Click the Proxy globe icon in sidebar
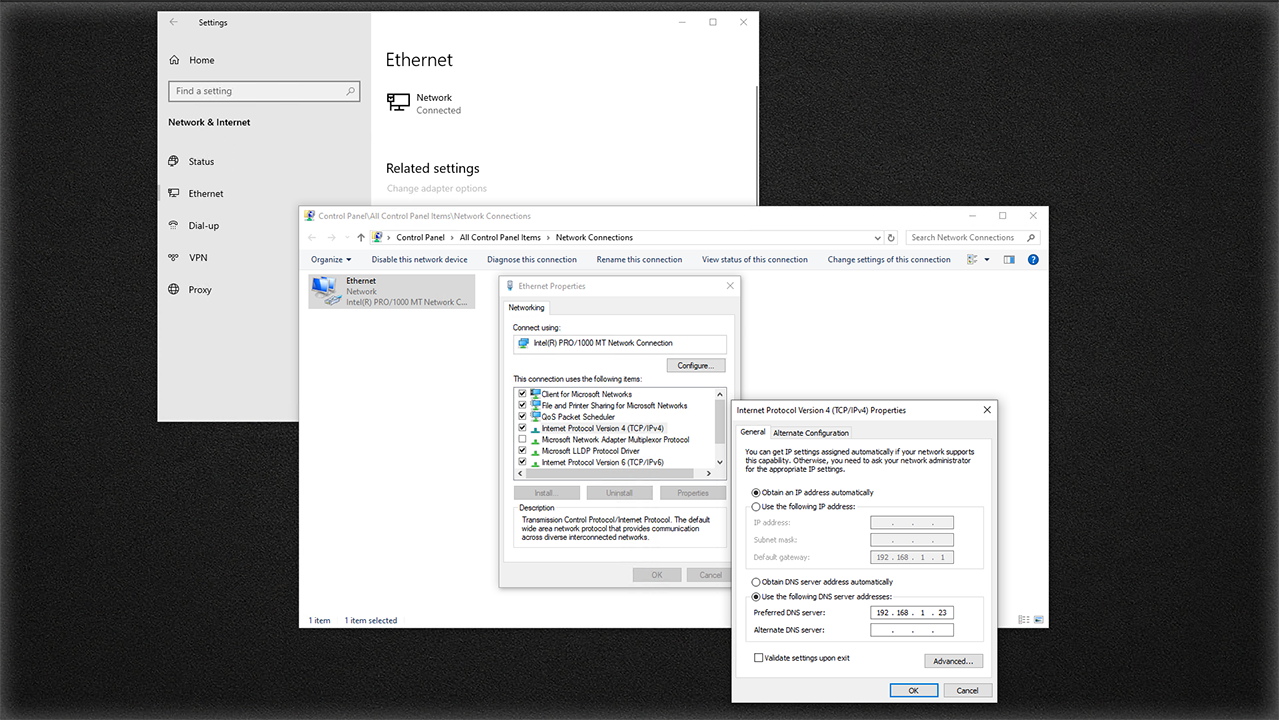This screenshot has width=1279, height=720. click(x=175, y=290)
